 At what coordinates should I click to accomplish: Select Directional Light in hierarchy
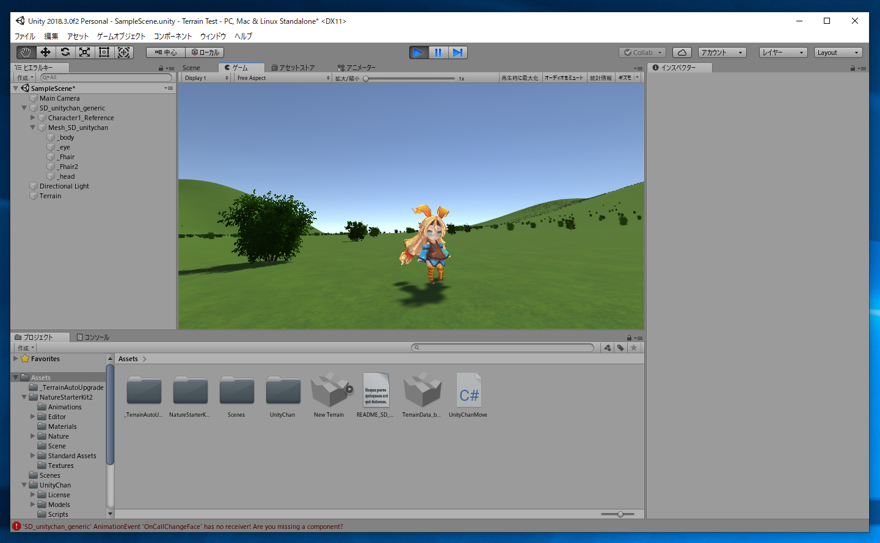64,186
